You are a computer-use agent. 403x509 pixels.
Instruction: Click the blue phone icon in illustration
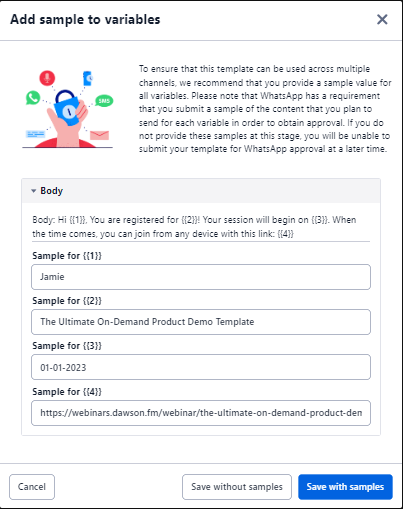(x=87, y=78)
